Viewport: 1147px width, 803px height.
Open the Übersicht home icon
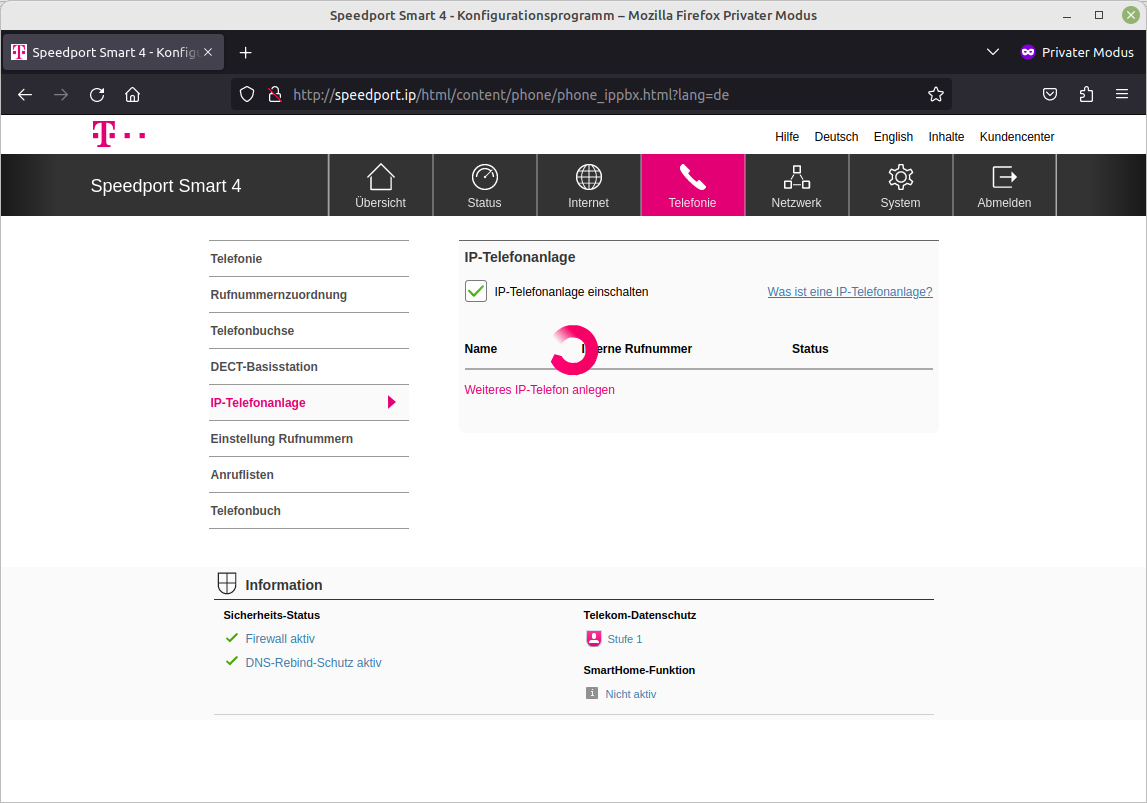coord(380,177)
